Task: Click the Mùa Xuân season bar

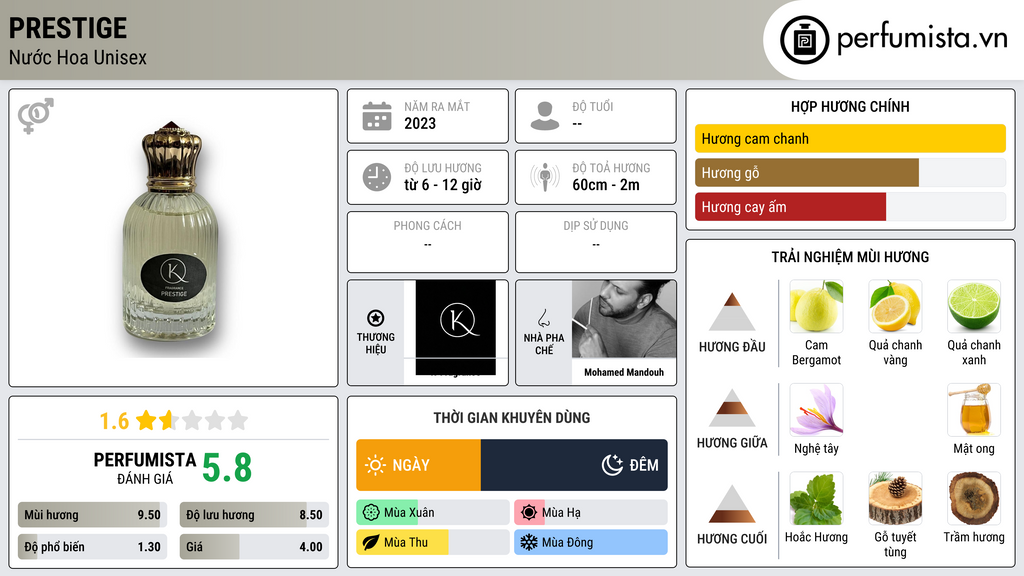Action: click(433, 513)
